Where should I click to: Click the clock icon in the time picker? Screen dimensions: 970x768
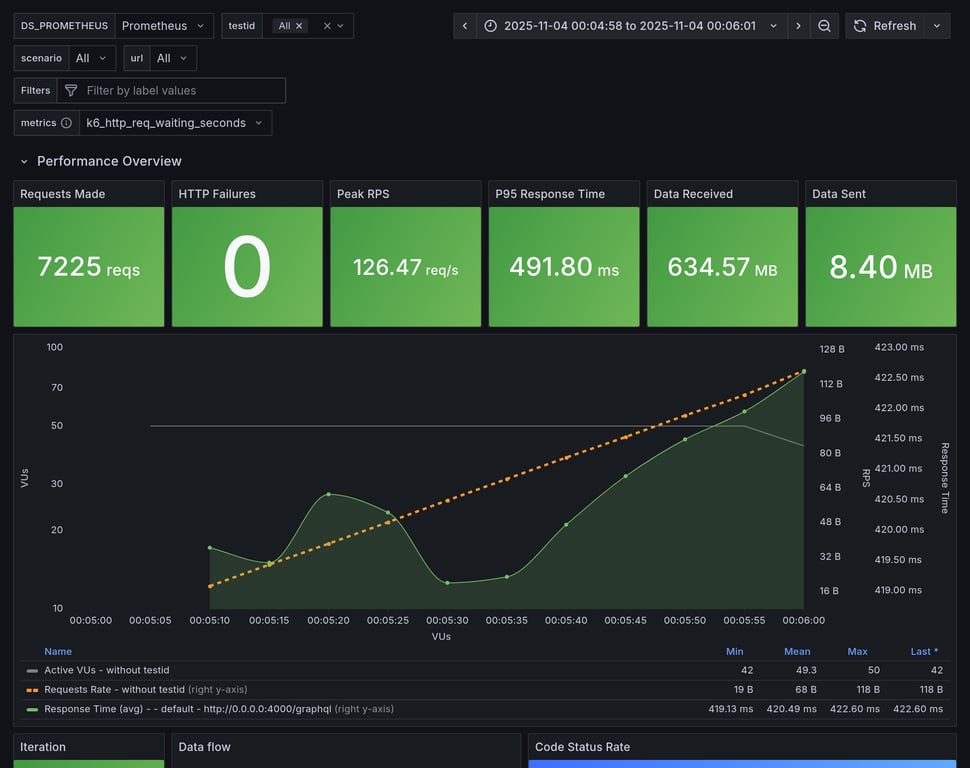point(490,26)
